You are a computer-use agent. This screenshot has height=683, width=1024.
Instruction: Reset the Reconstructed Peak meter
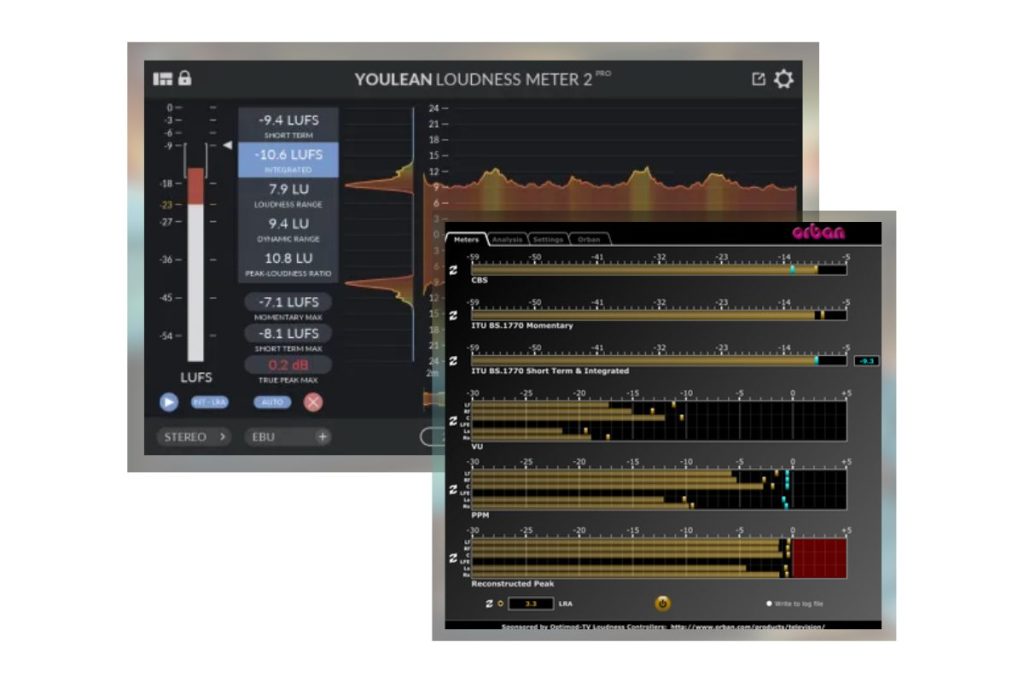tap(453, 558)
